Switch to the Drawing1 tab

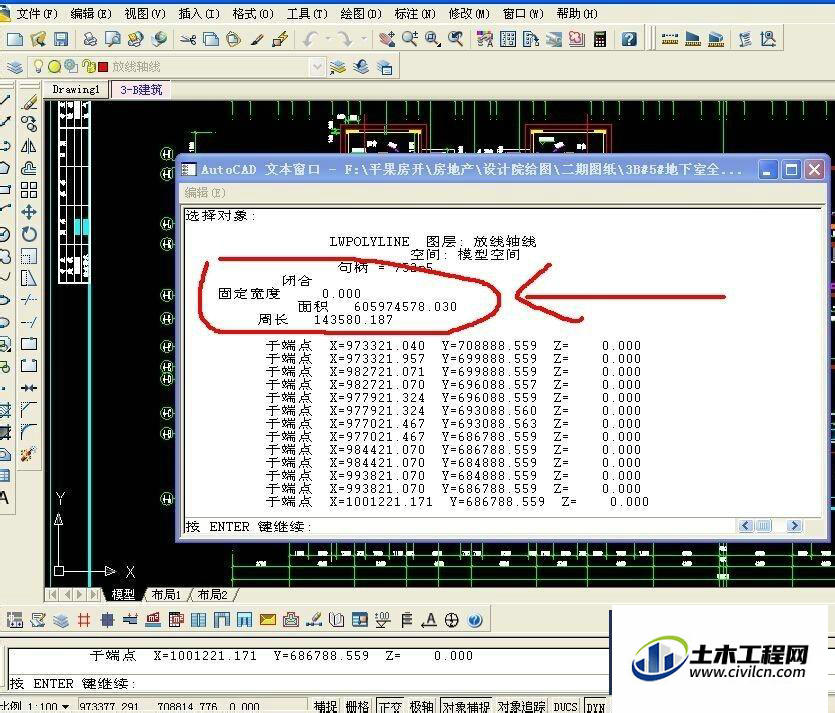76,89
